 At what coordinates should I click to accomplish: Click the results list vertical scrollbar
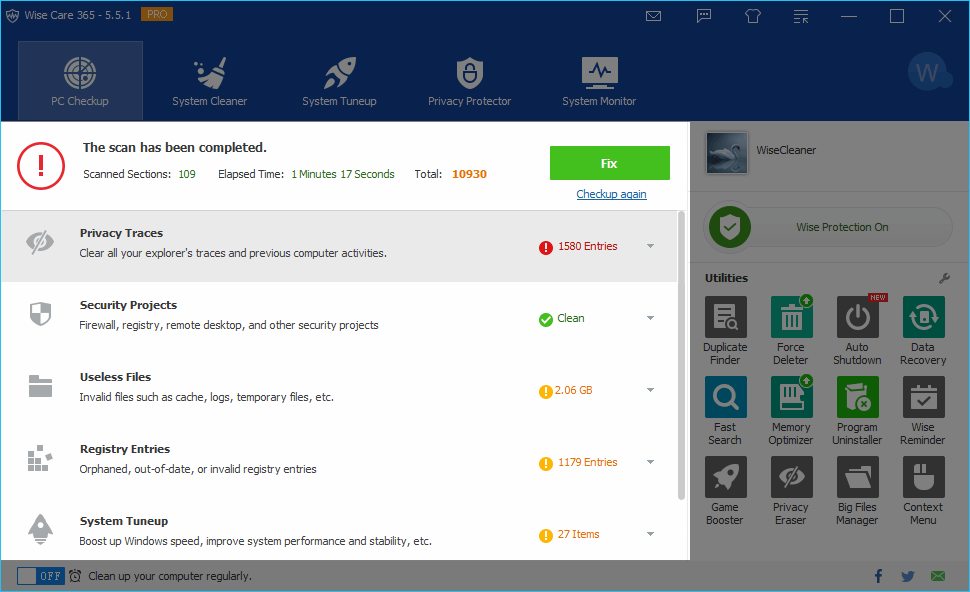(x=682, y=356)
